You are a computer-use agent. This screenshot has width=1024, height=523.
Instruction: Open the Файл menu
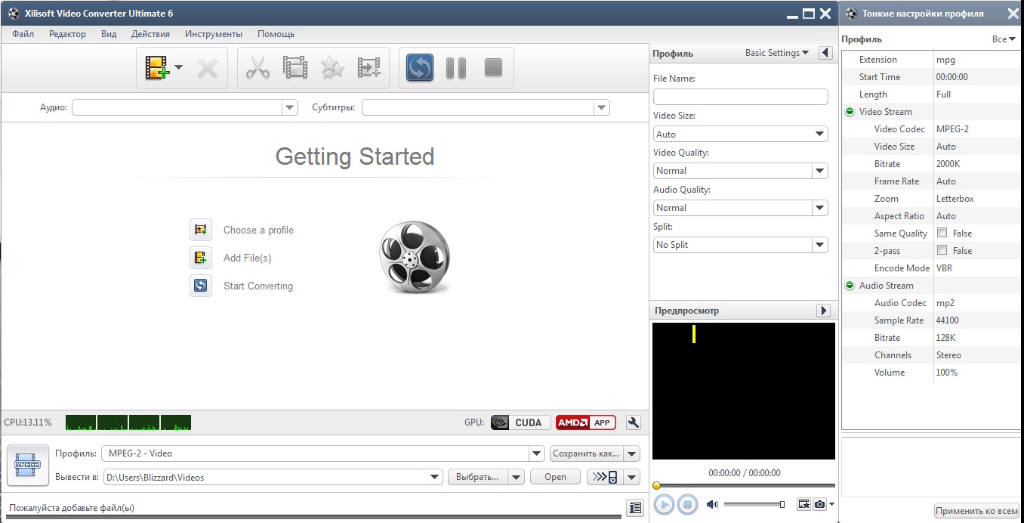tap(23, 34)
